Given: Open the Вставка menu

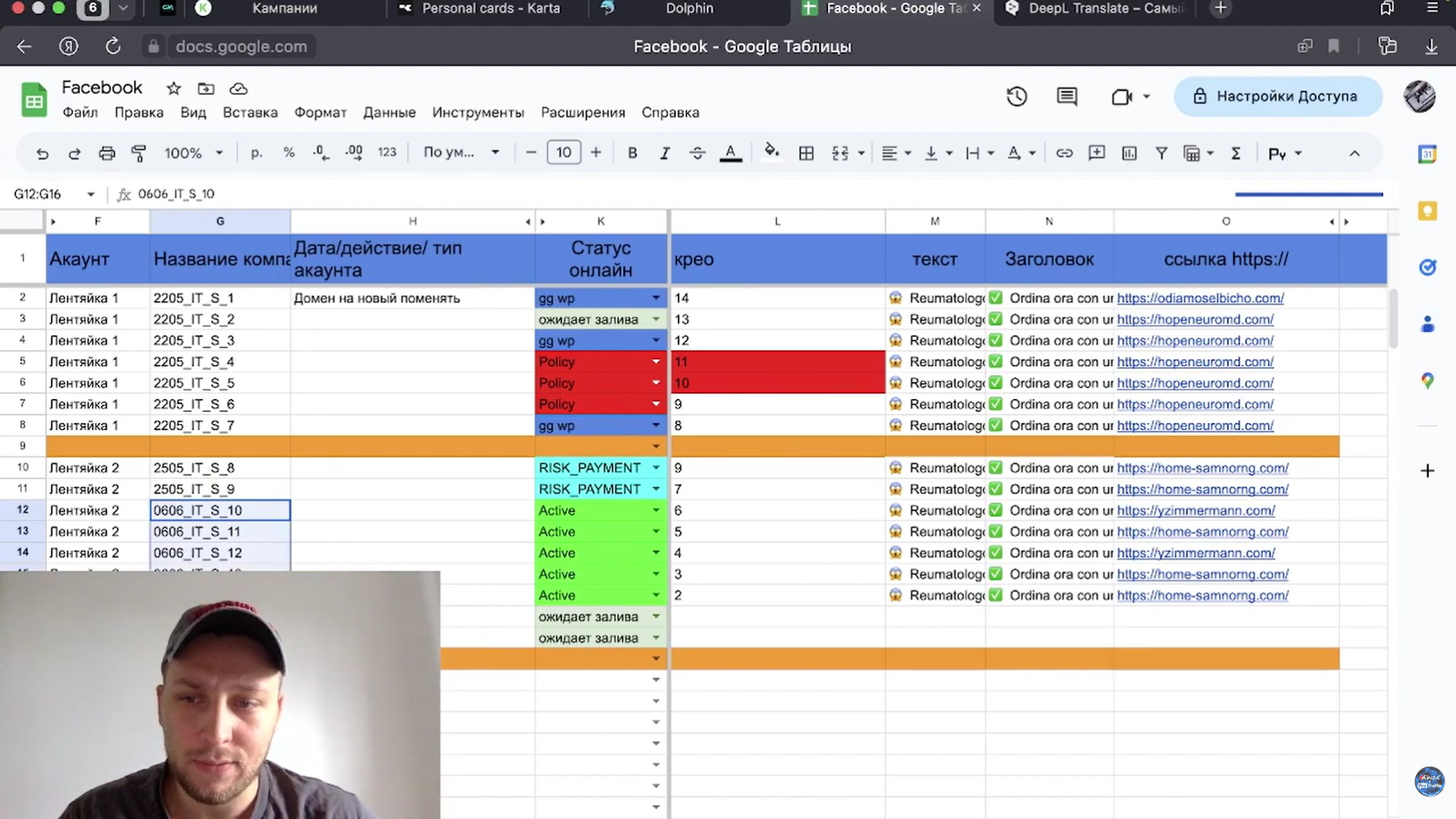Looking at the screenshot, I should (x=250, y=112).
